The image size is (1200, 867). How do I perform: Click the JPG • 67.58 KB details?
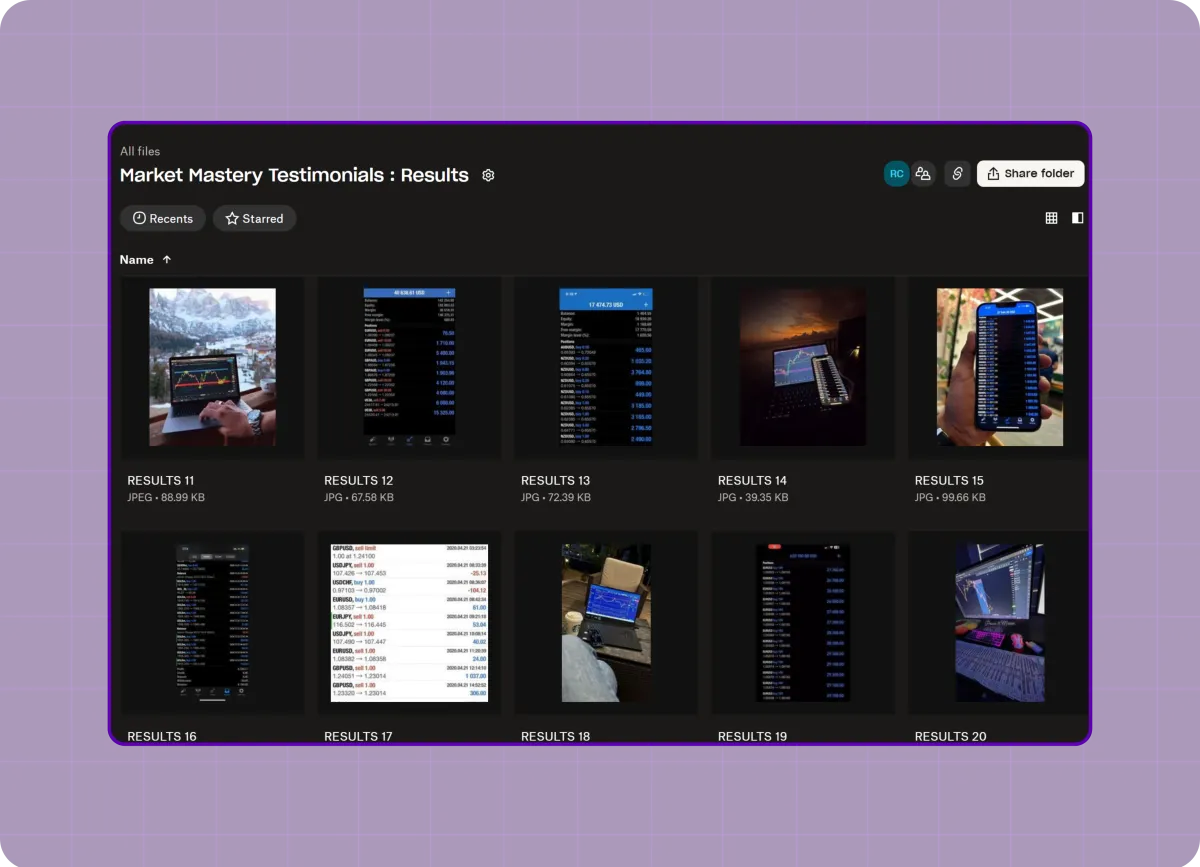click(x=359, y=497)
